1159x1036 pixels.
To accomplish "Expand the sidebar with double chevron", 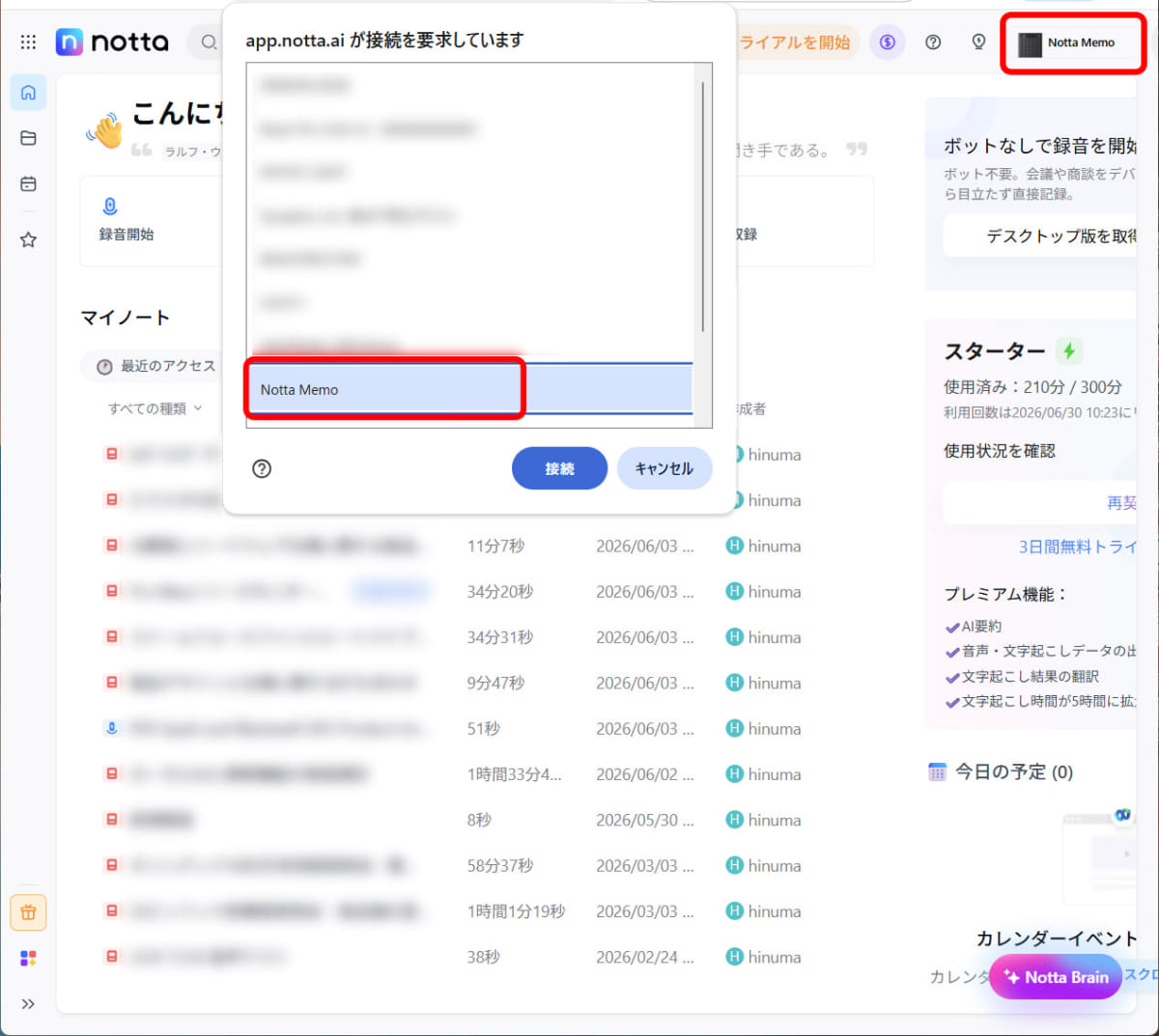I will pyautogui.click(x=28, y=1004).
